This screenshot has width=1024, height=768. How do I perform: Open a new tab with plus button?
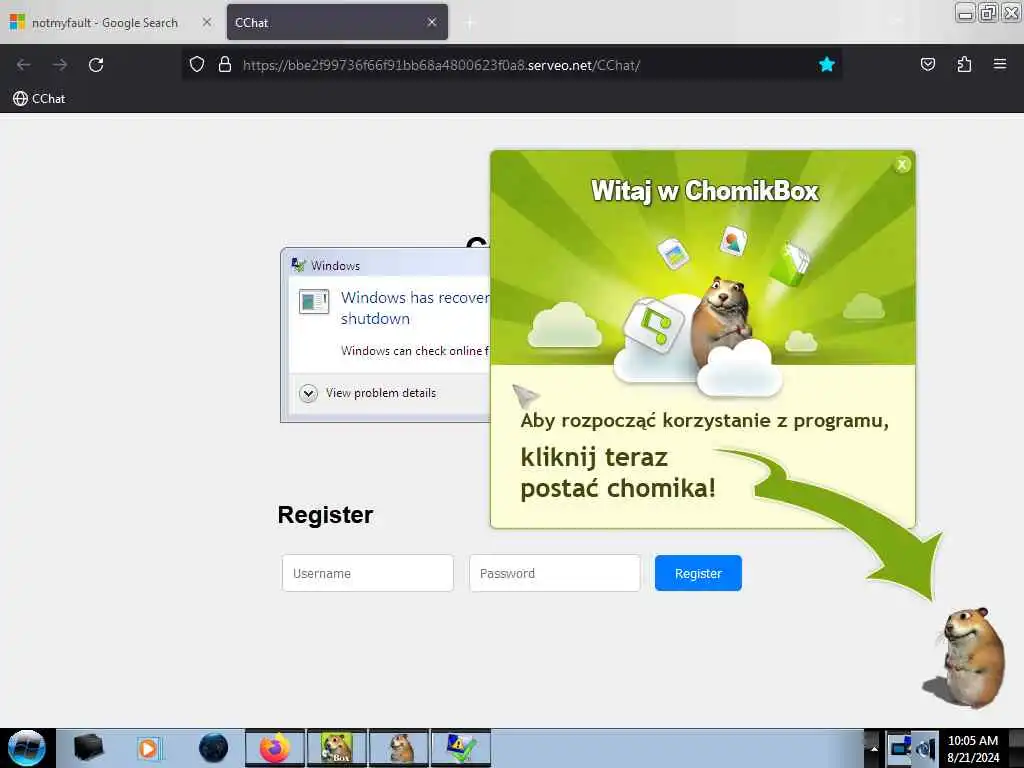[x=469, y=23]
